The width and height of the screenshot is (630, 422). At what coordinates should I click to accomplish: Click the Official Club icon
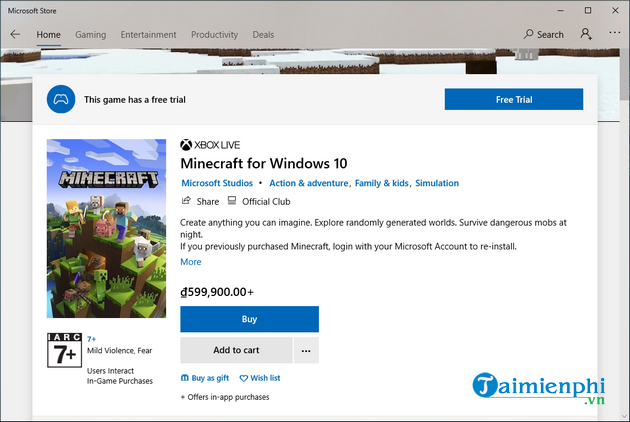(x=232, y=201)
